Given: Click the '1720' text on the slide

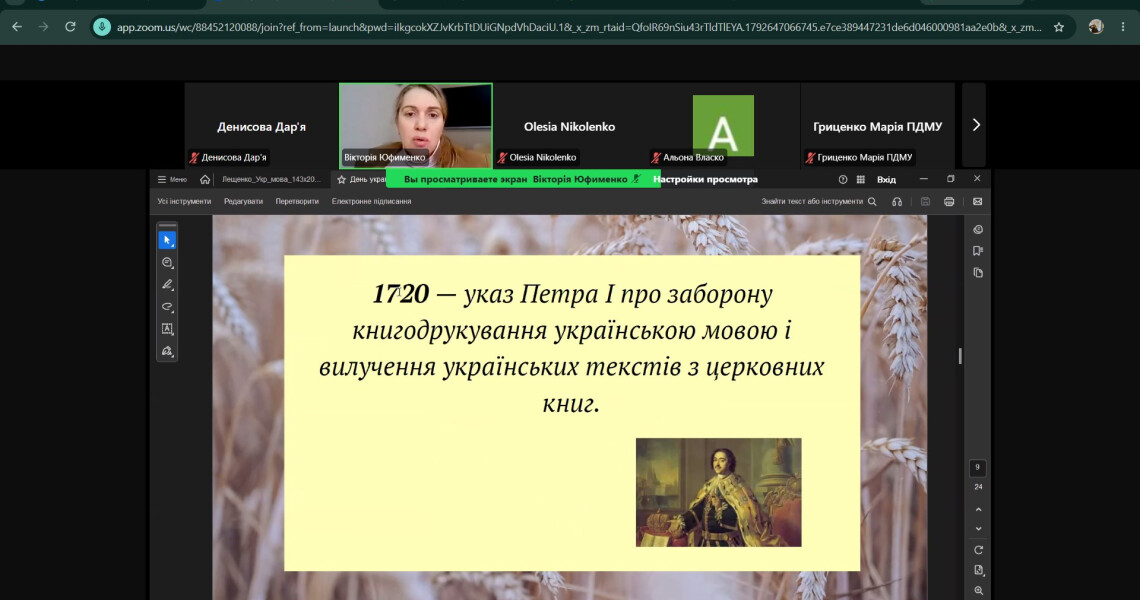Looking at the screenshot, I should pyautogui.click(x=401, y=294).
